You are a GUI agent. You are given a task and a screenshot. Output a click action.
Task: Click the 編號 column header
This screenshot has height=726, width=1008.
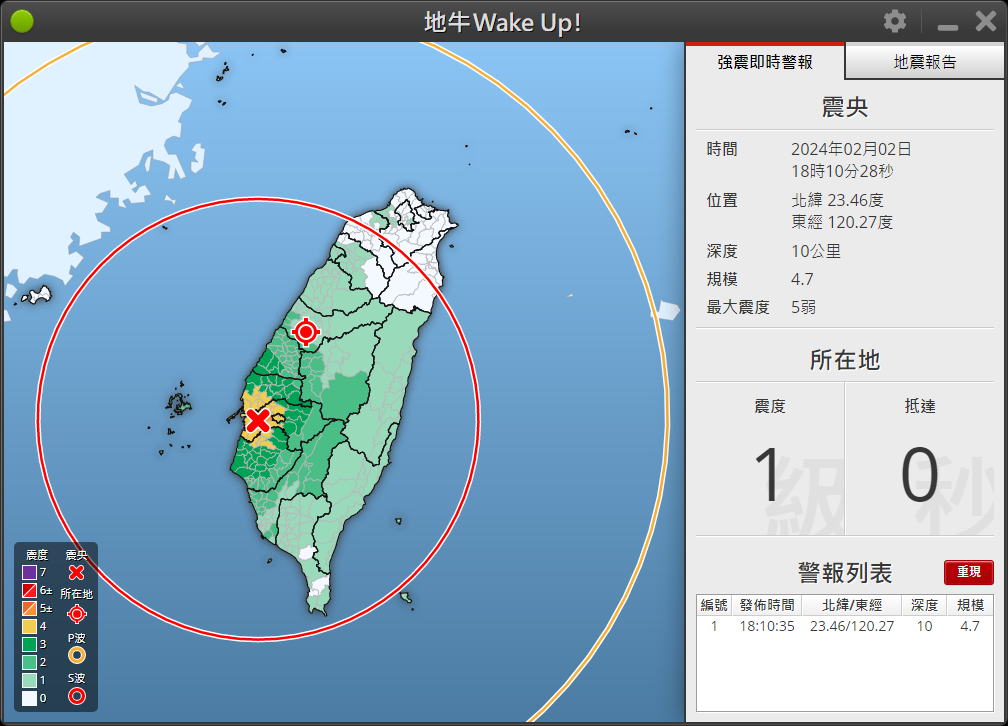(x=714, y=605)
